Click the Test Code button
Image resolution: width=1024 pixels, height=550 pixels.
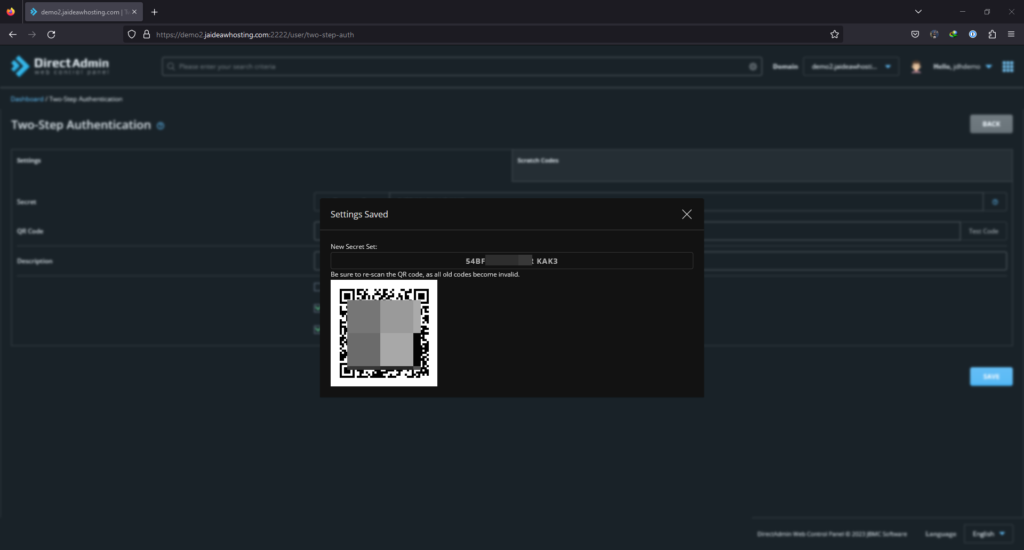[983, 231]
